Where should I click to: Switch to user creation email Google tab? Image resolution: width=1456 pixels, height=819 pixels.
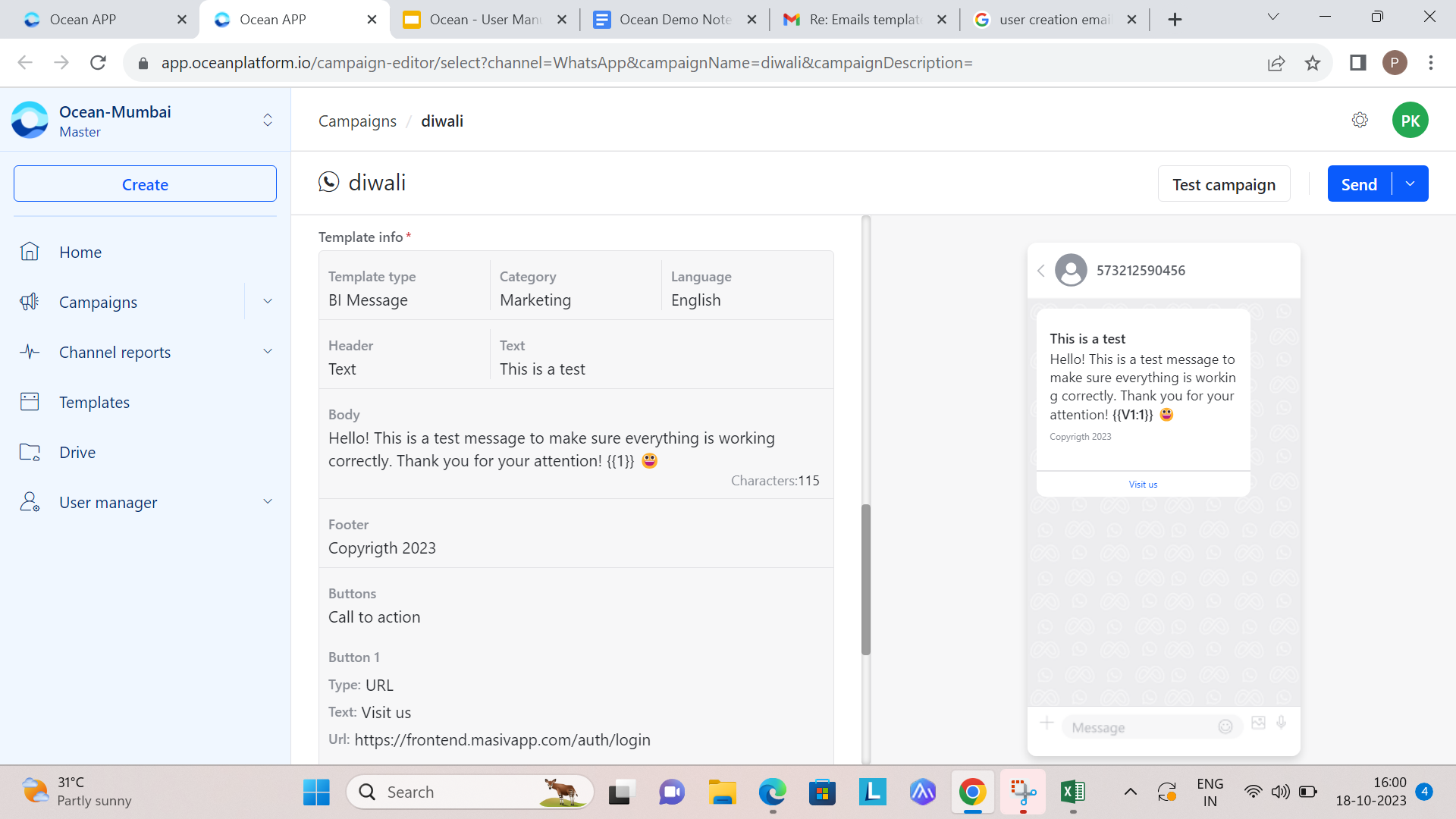[x=1055, y=20]
